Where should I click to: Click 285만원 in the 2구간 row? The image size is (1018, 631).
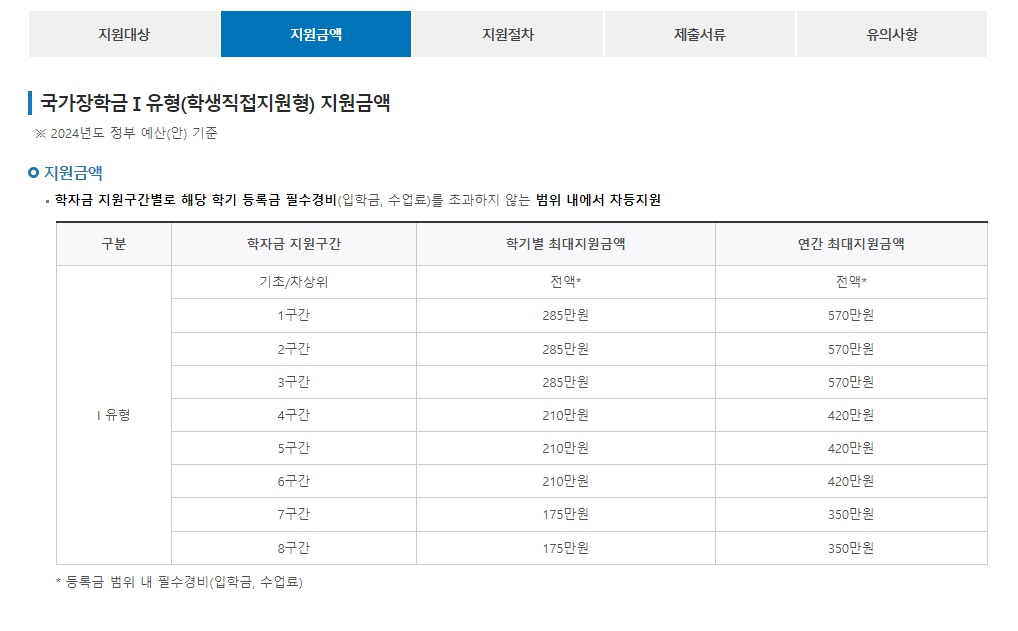[x=565, y=349]
